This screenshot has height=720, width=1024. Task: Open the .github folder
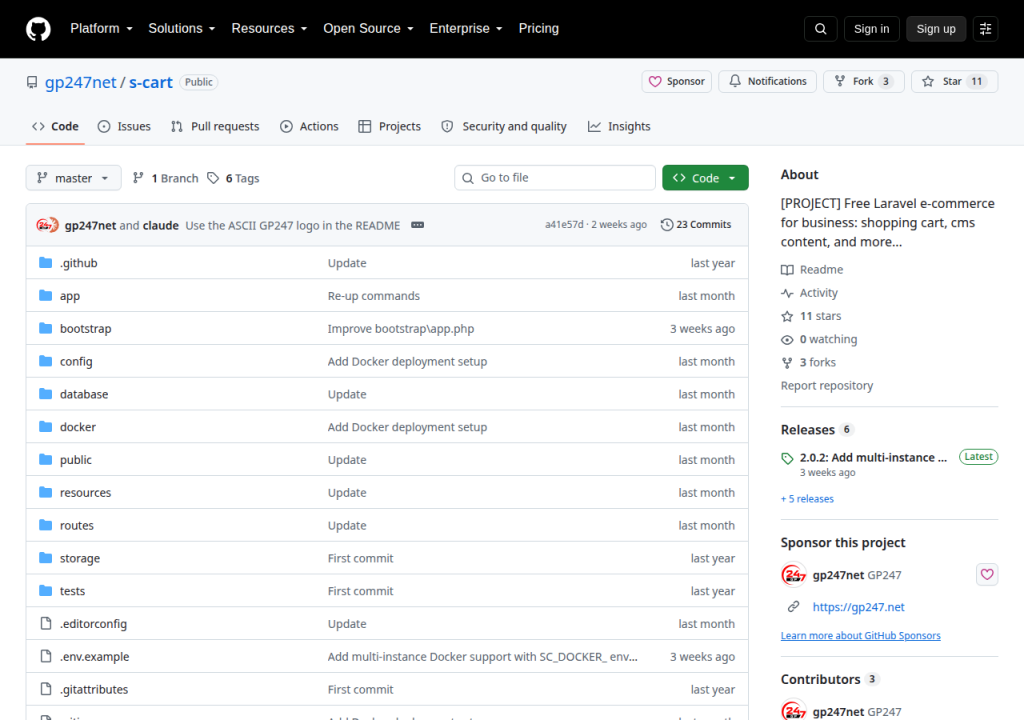pos(78,263)
